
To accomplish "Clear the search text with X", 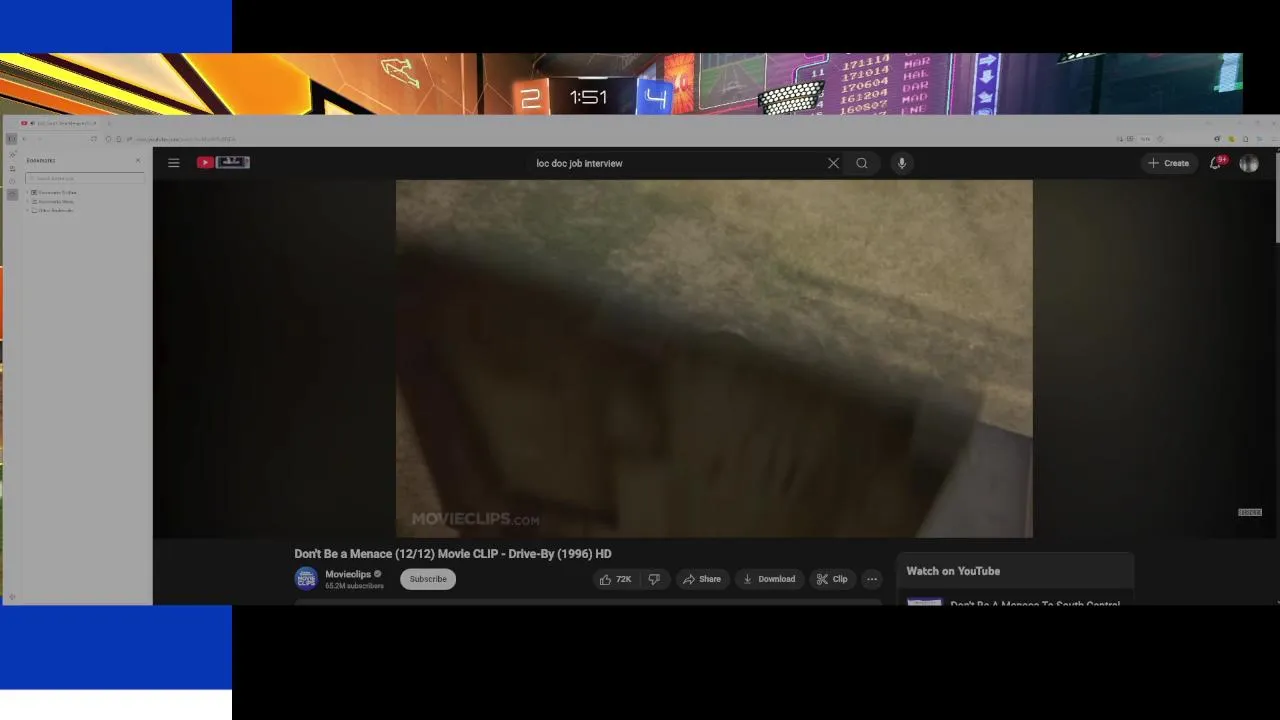I will click(833, 163).
